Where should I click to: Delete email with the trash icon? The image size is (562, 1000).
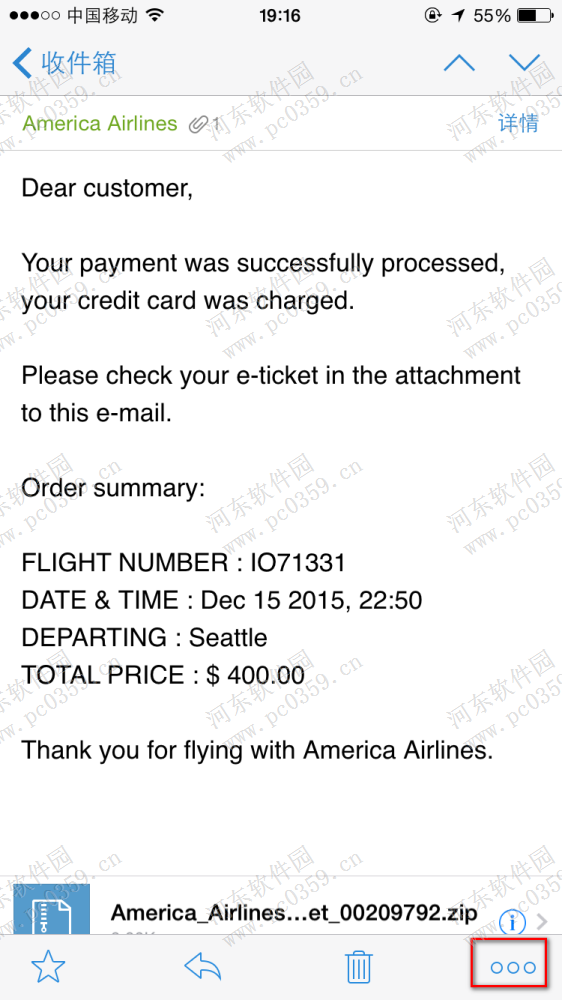pos(359,967)
